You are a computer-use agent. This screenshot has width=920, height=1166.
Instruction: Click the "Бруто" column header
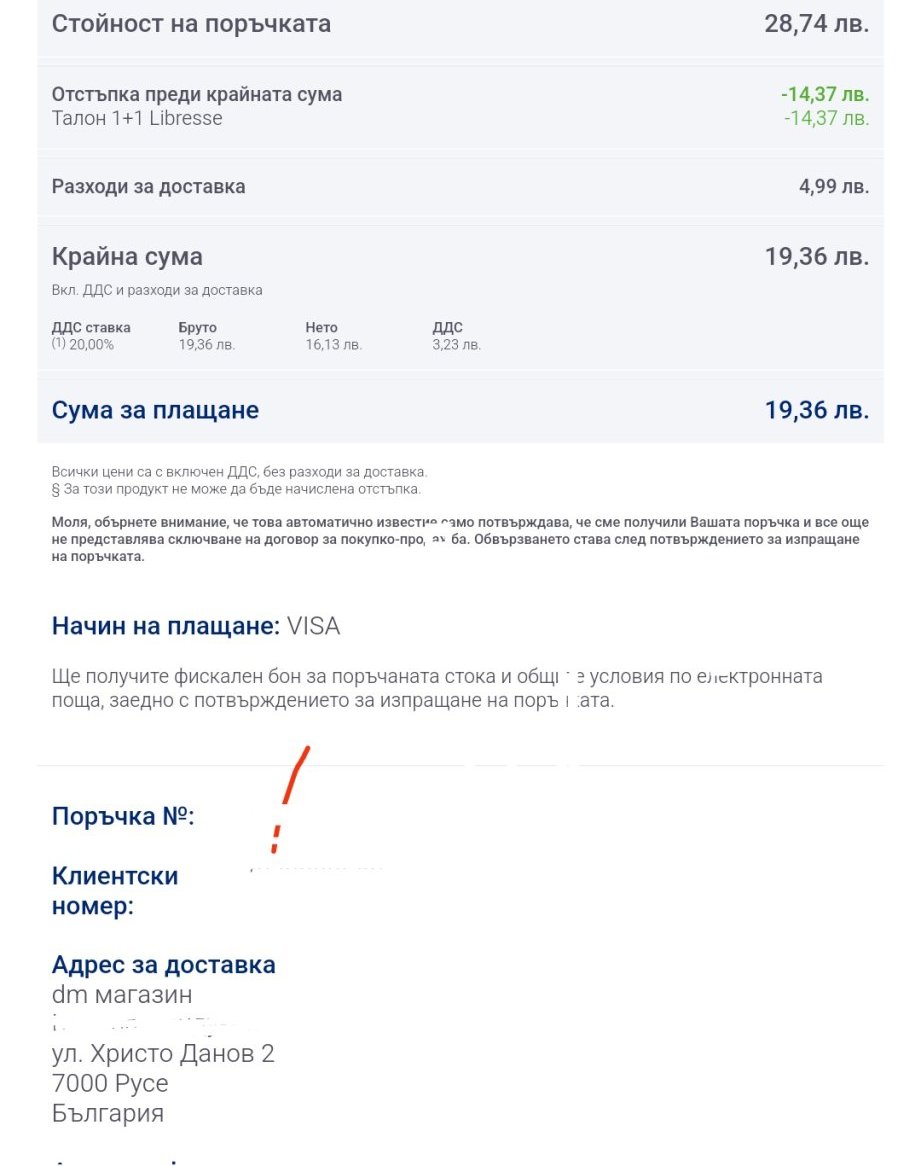click(x=197, y=327)
